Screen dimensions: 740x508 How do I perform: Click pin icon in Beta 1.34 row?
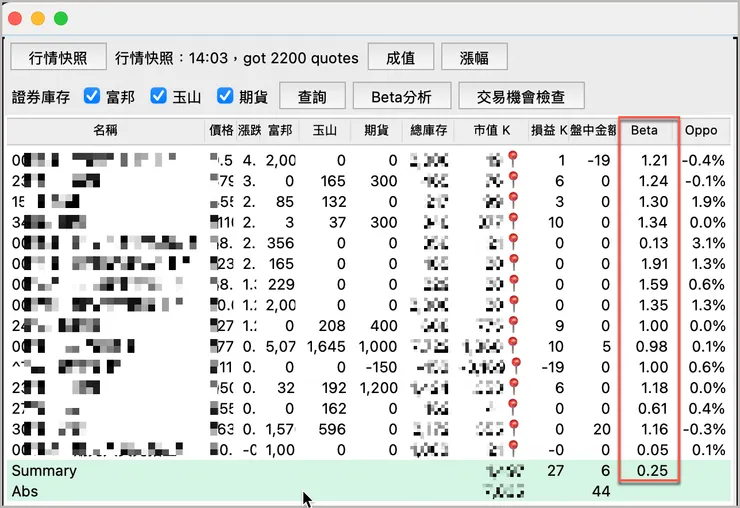[x=513, y=221]
